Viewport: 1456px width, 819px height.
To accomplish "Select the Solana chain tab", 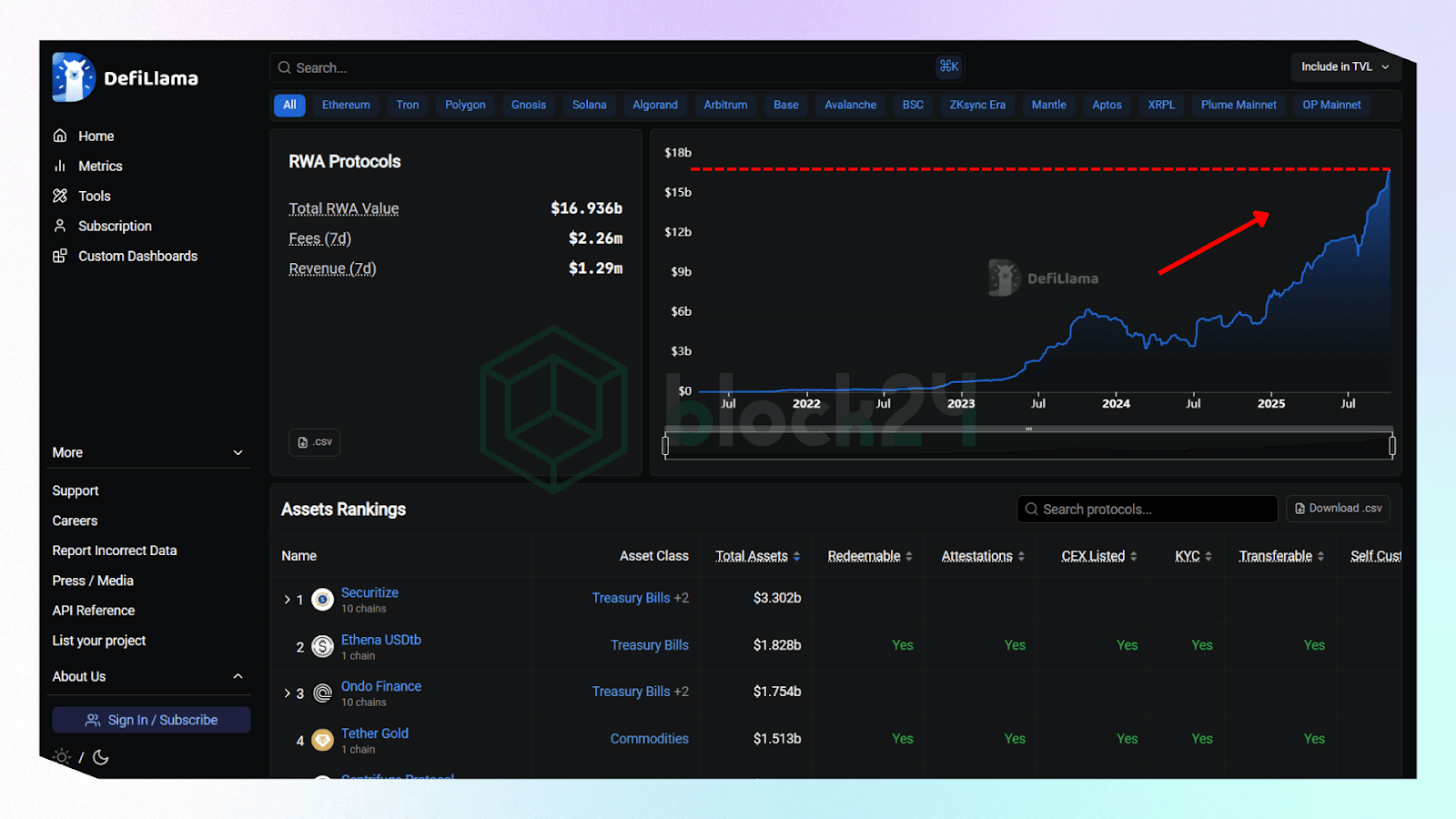I will [x=589, y=105].
